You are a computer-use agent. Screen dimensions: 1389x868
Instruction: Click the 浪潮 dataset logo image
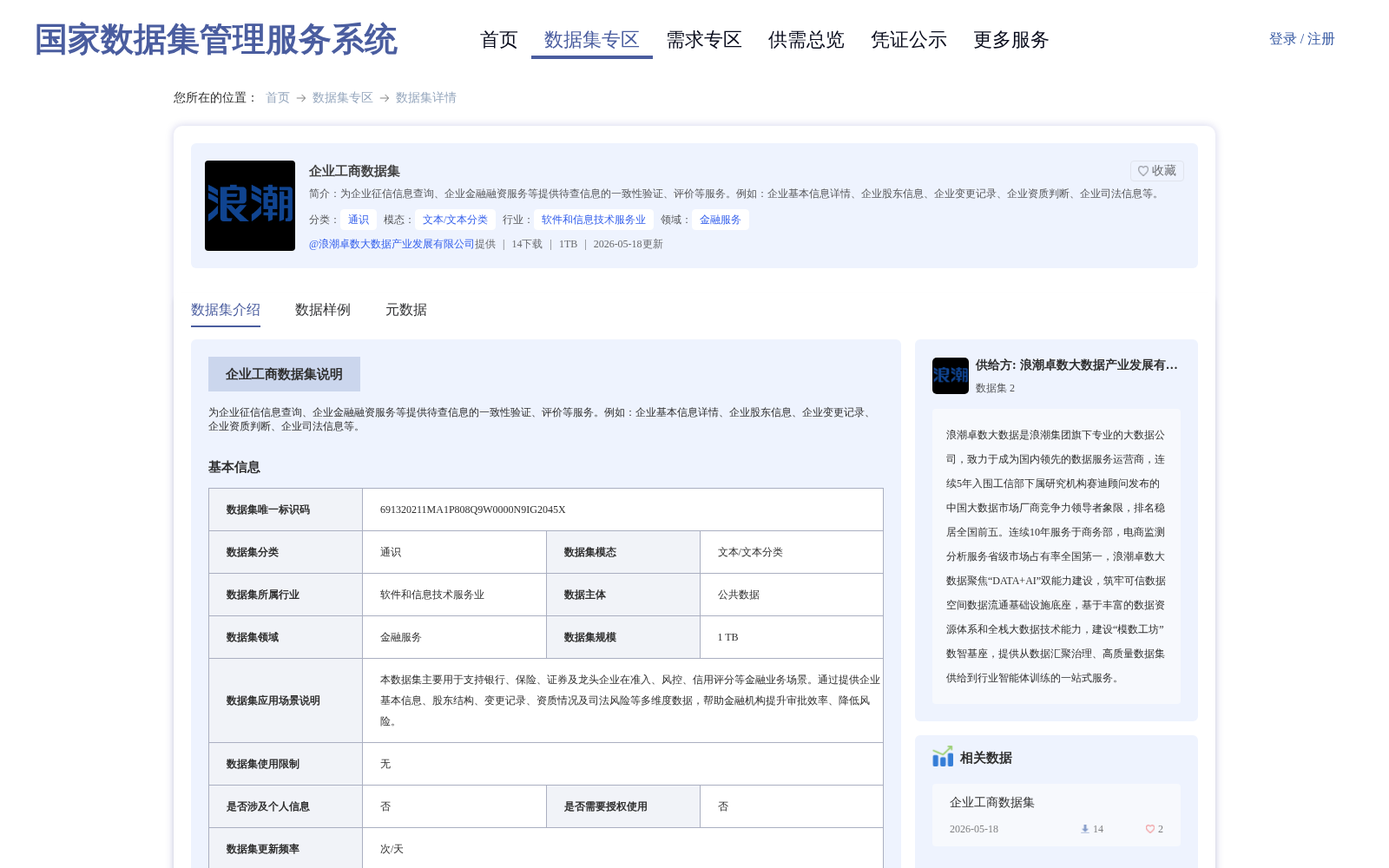[250, 206]
